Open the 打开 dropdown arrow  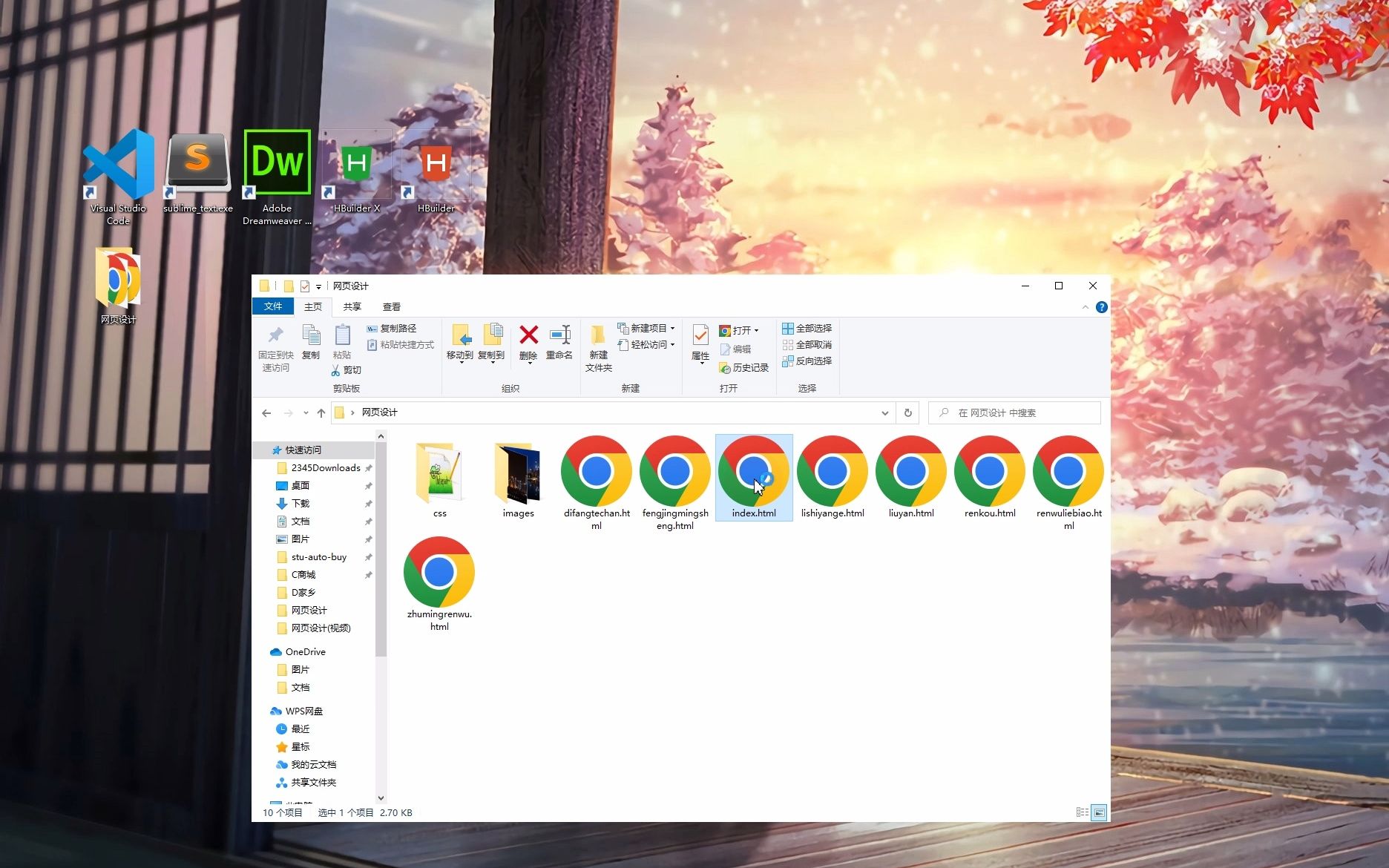pos(757,330)
